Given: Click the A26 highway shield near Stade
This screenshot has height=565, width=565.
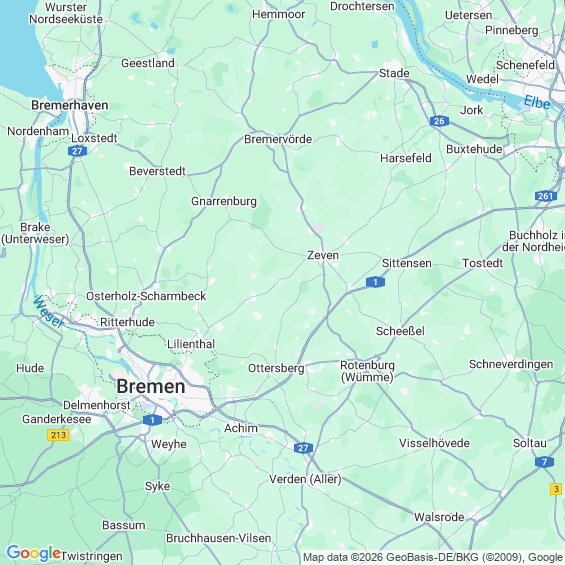Looking at the screenshot, I should (x=439, y=121).
